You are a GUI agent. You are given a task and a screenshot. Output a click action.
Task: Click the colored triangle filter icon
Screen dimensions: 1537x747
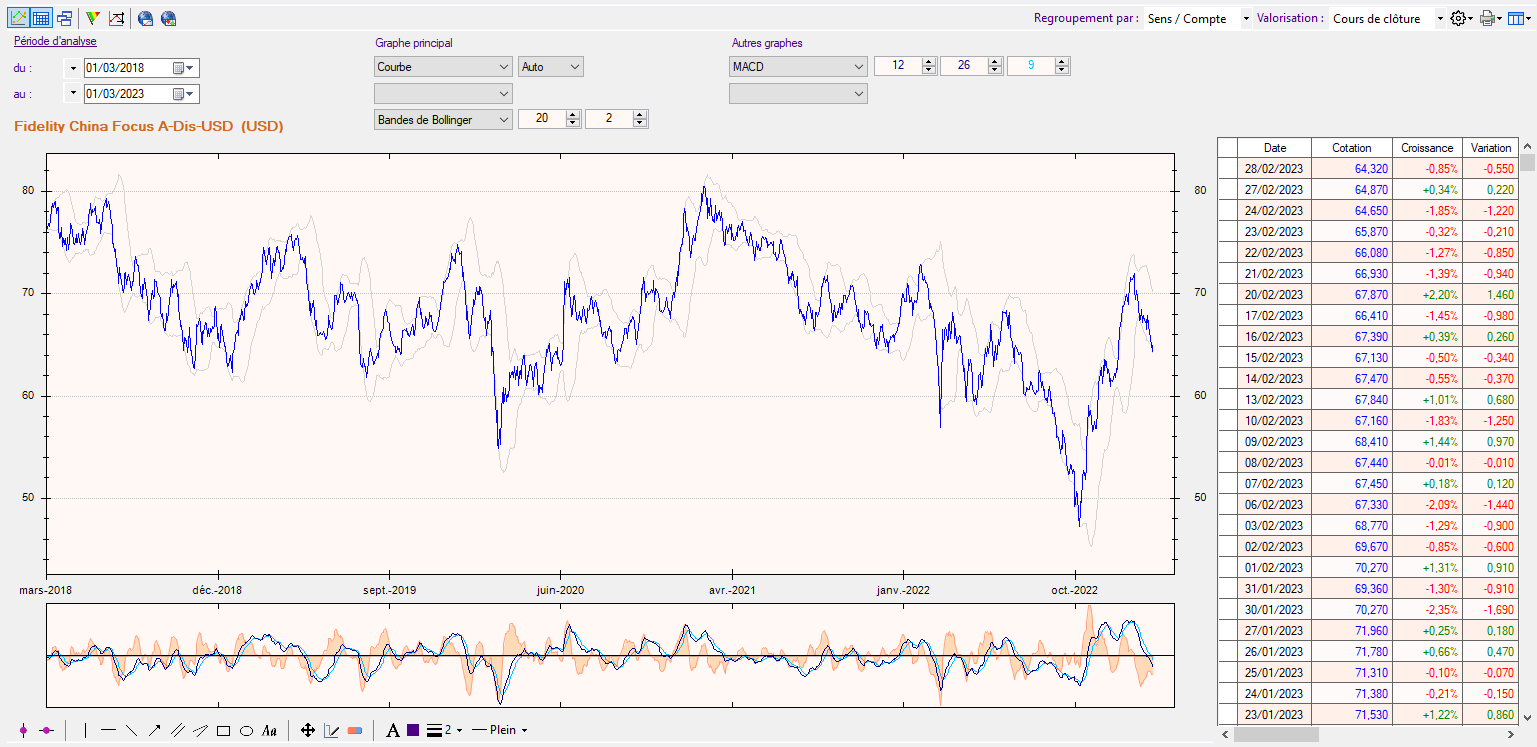93,18
